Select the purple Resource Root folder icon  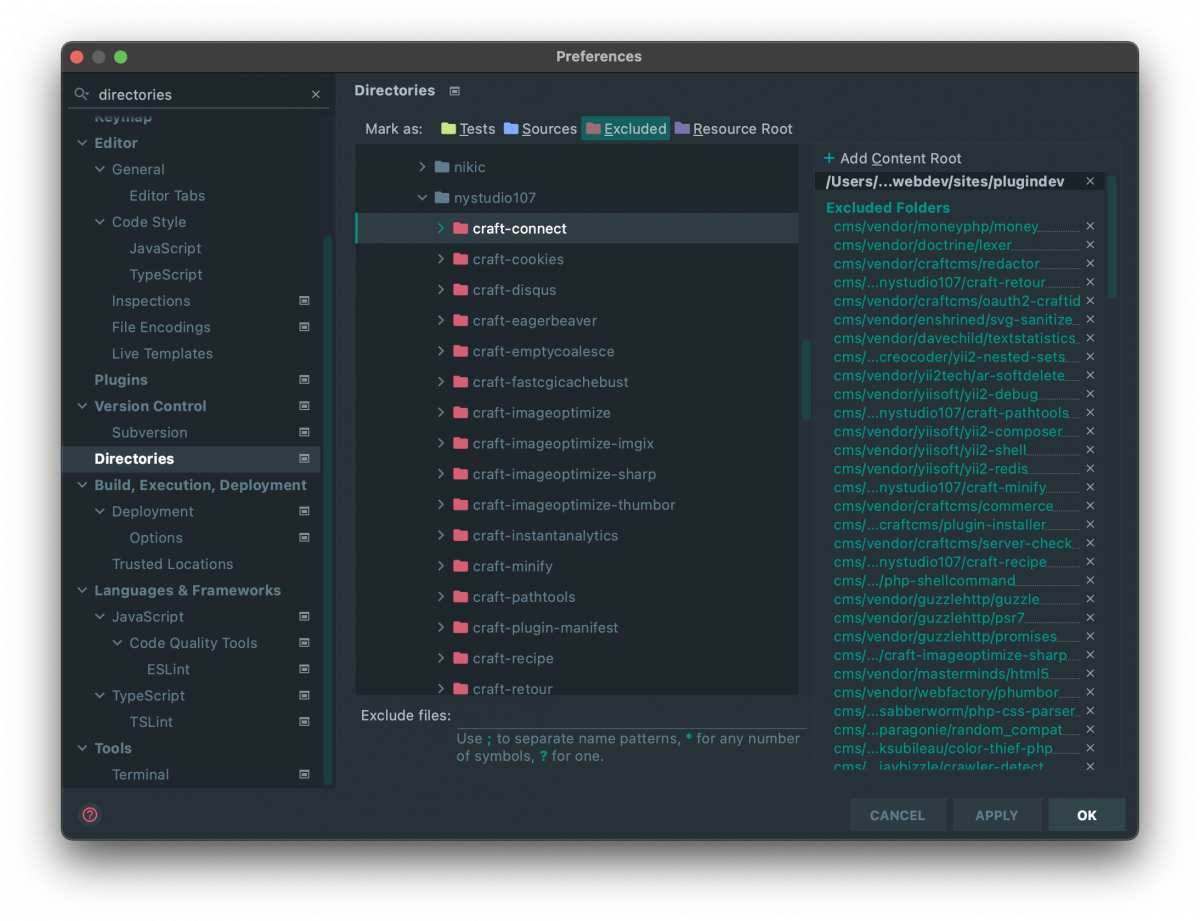[x=684, y=128]
